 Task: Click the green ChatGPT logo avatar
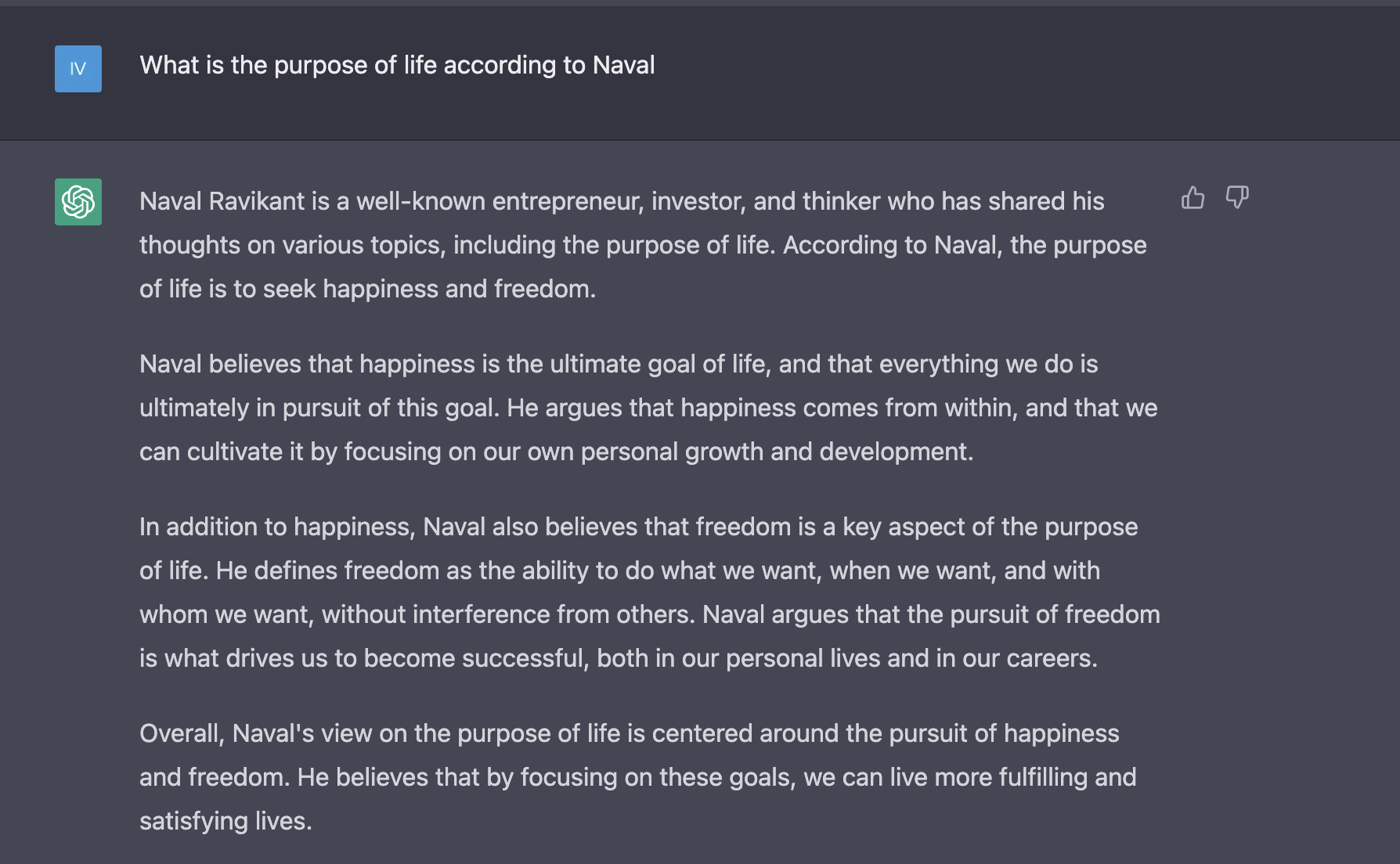78,202
